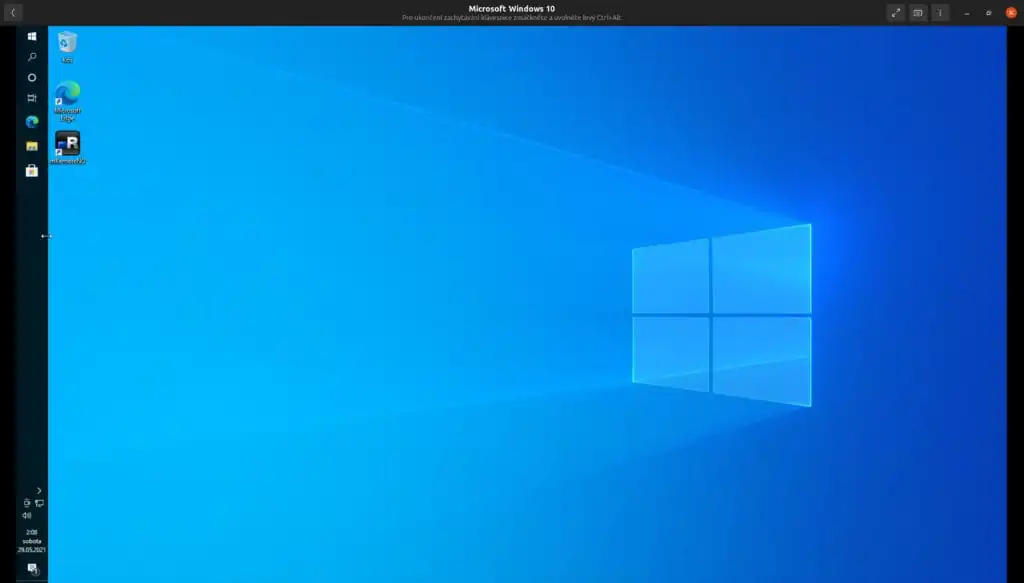The height and width of the screenshot is (583, 1024).
Task: Launch Cortana circle icon
Action: pyautogui.click(x=31, y=78)
